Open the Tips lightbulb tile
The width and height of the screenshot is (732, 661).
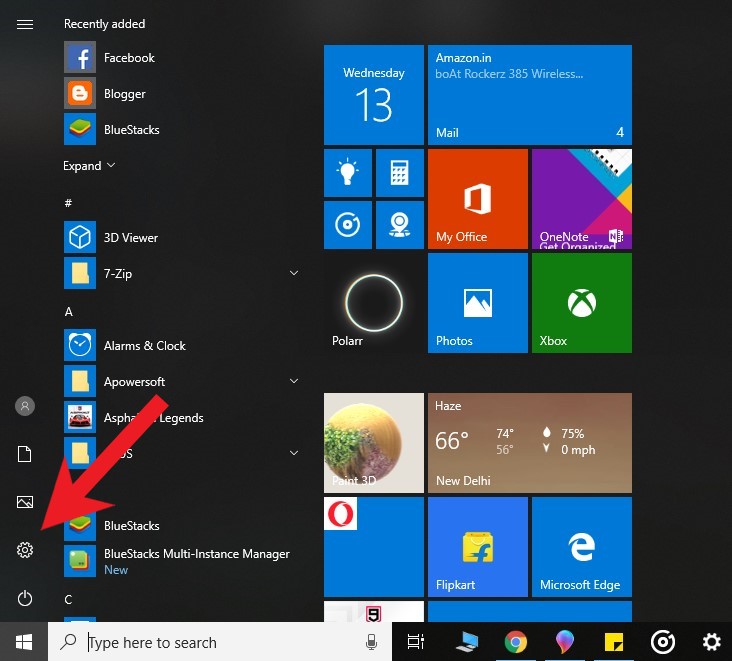point(348,173)
